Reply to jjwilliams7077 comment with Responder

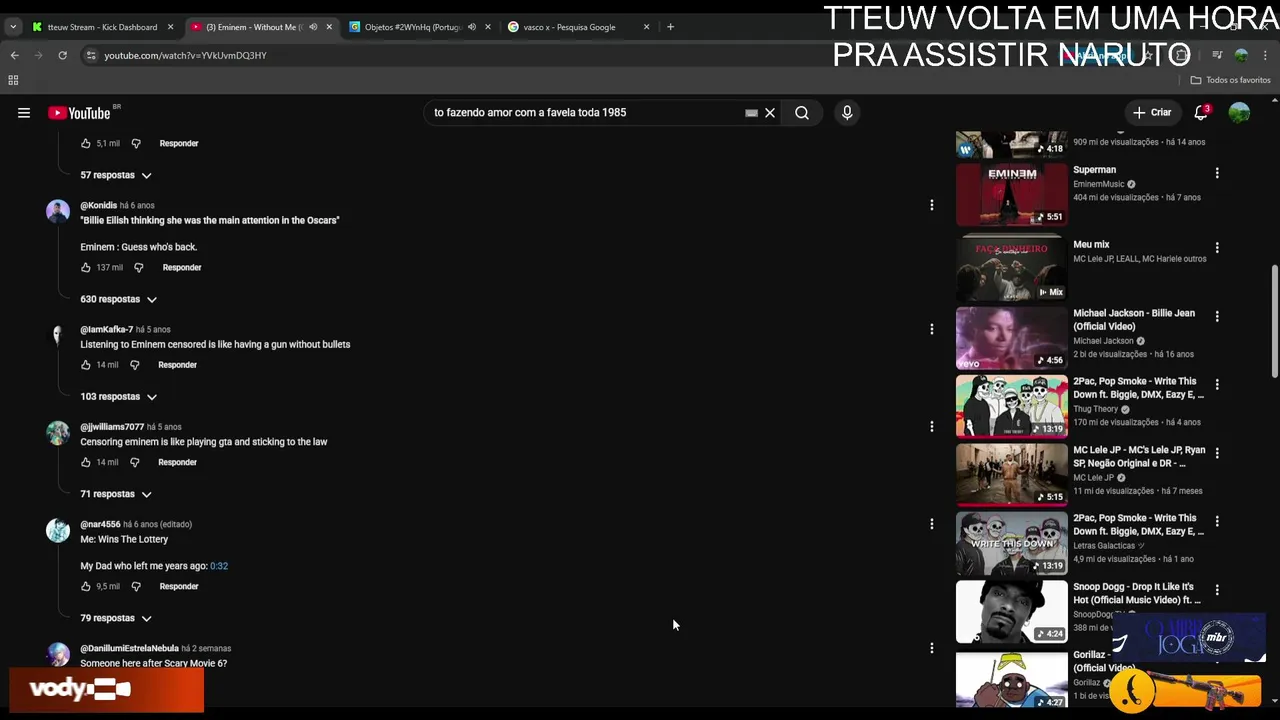tap(177, 462)
